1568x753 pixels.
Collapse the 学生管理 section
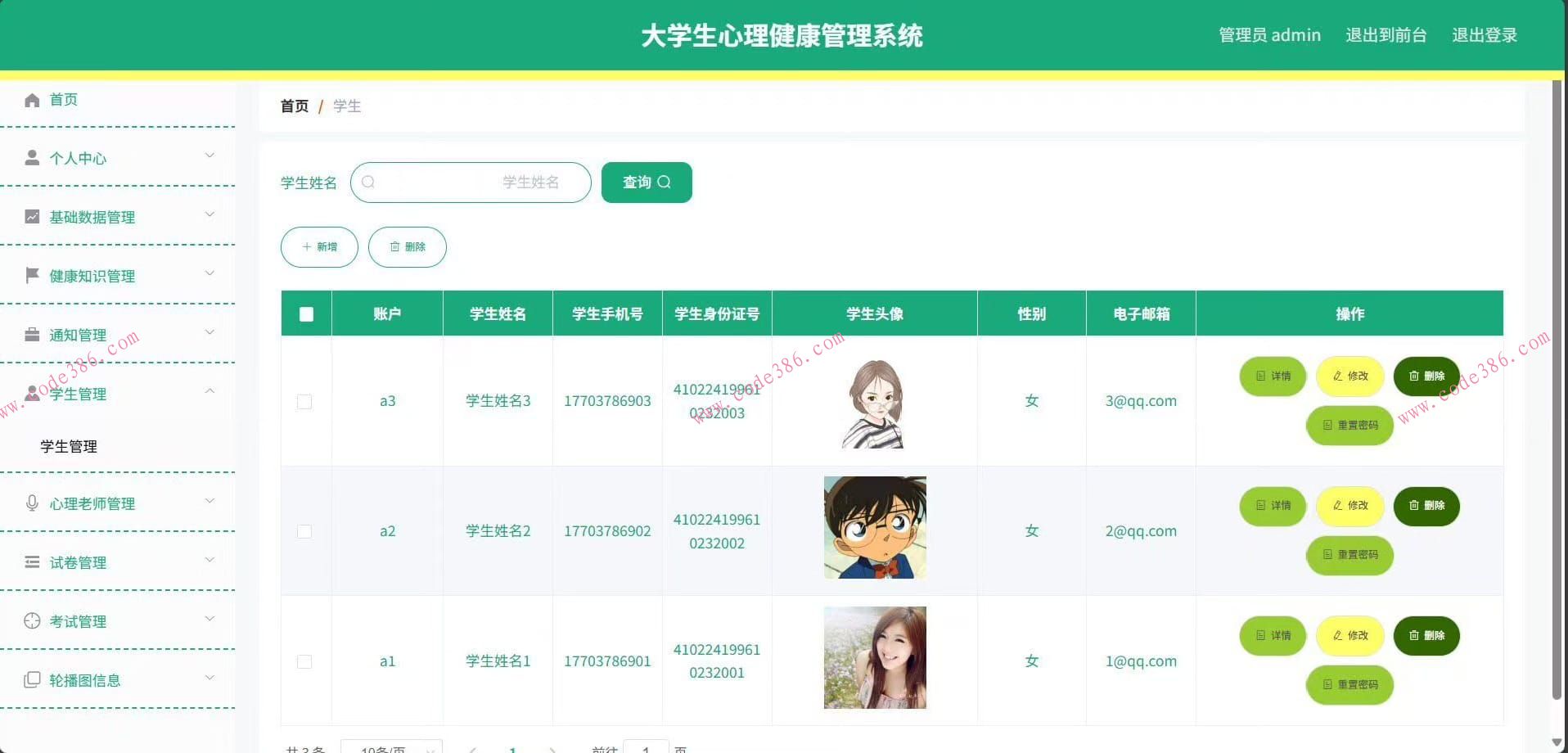[210, 391]
